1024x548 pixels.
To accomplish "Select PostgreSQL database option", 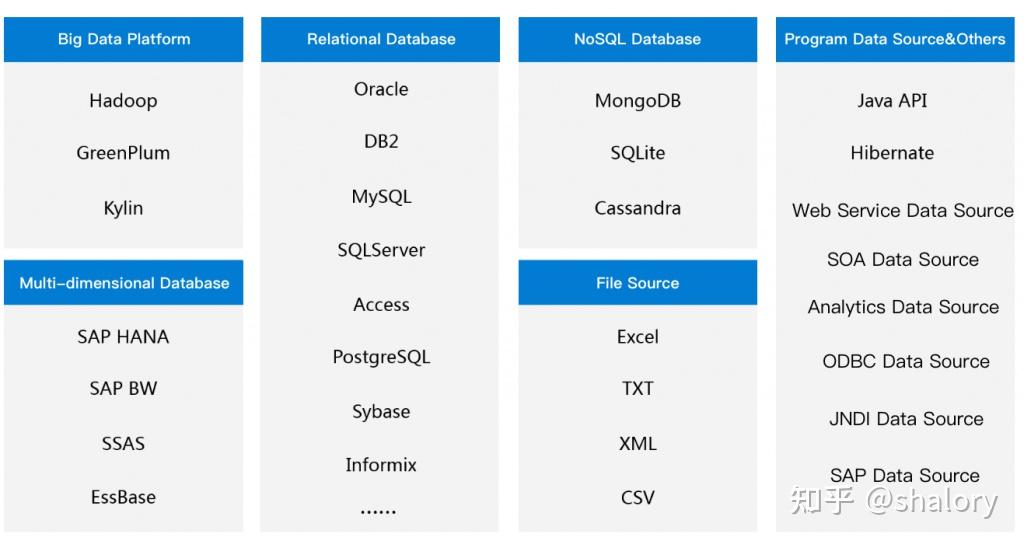I will tap(381, 357).
